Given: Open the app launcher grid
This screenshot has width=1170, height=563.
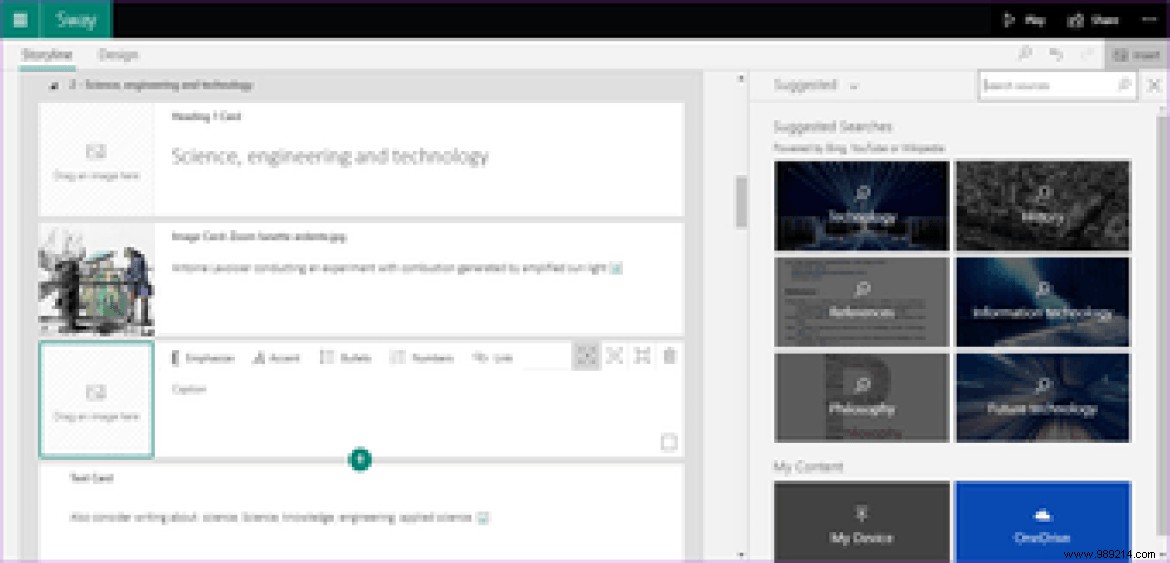Looking at the screenshot, I should 19,20.
